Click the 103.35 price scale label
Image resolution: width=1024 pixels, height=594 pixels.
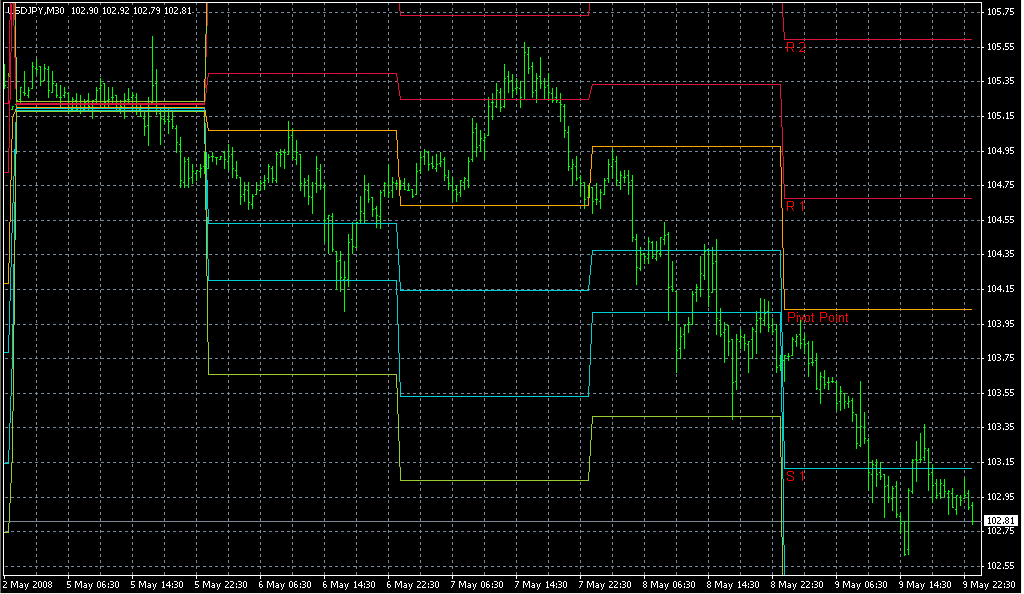pos(1000,427)
